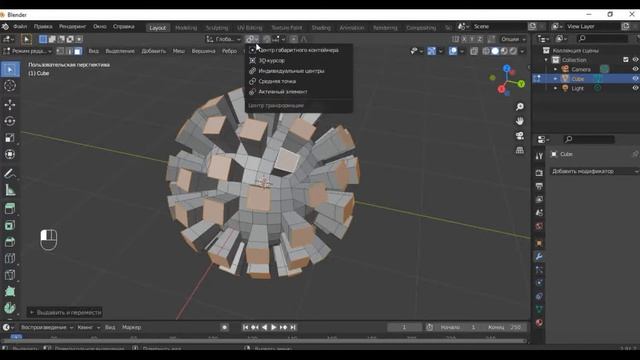Screen dimensions: 640x360
Task: Click the outliner search field
Action: click(x=602, y=38)
